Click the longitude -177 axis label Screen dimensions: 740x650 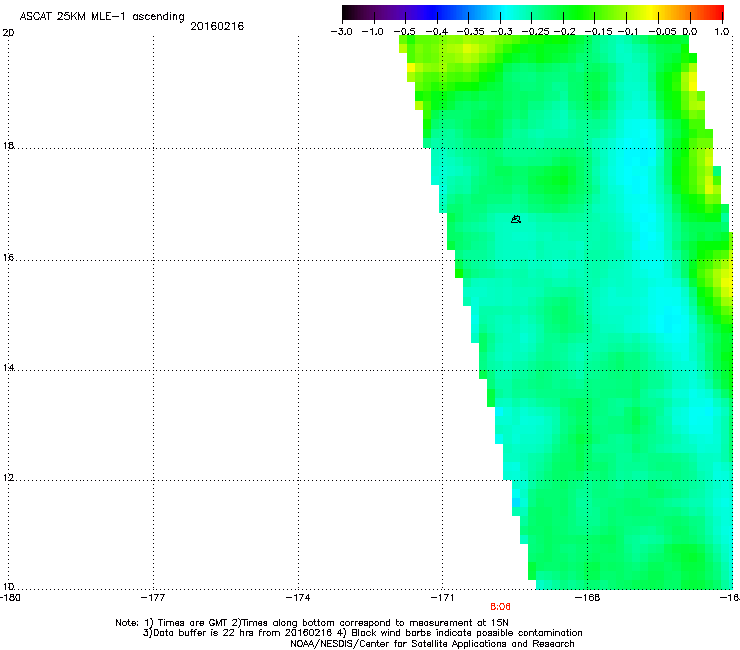(153, 598)
